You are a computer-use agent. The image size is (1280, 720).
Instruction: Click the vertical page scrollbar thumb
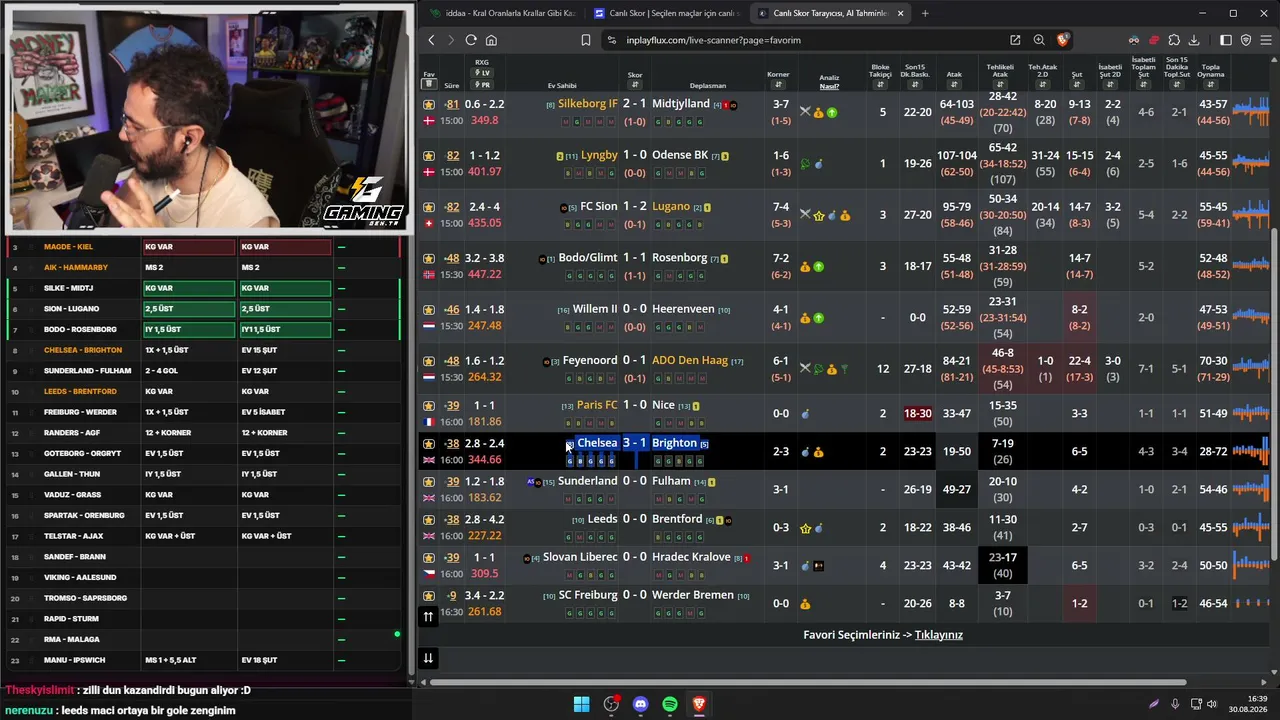[1273, 395]
